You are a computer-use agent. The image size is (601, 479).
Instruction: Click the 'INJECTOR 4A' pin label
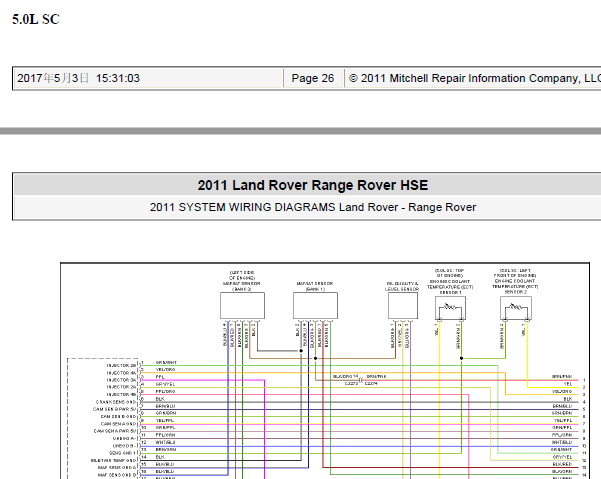(x=121, y=373)
